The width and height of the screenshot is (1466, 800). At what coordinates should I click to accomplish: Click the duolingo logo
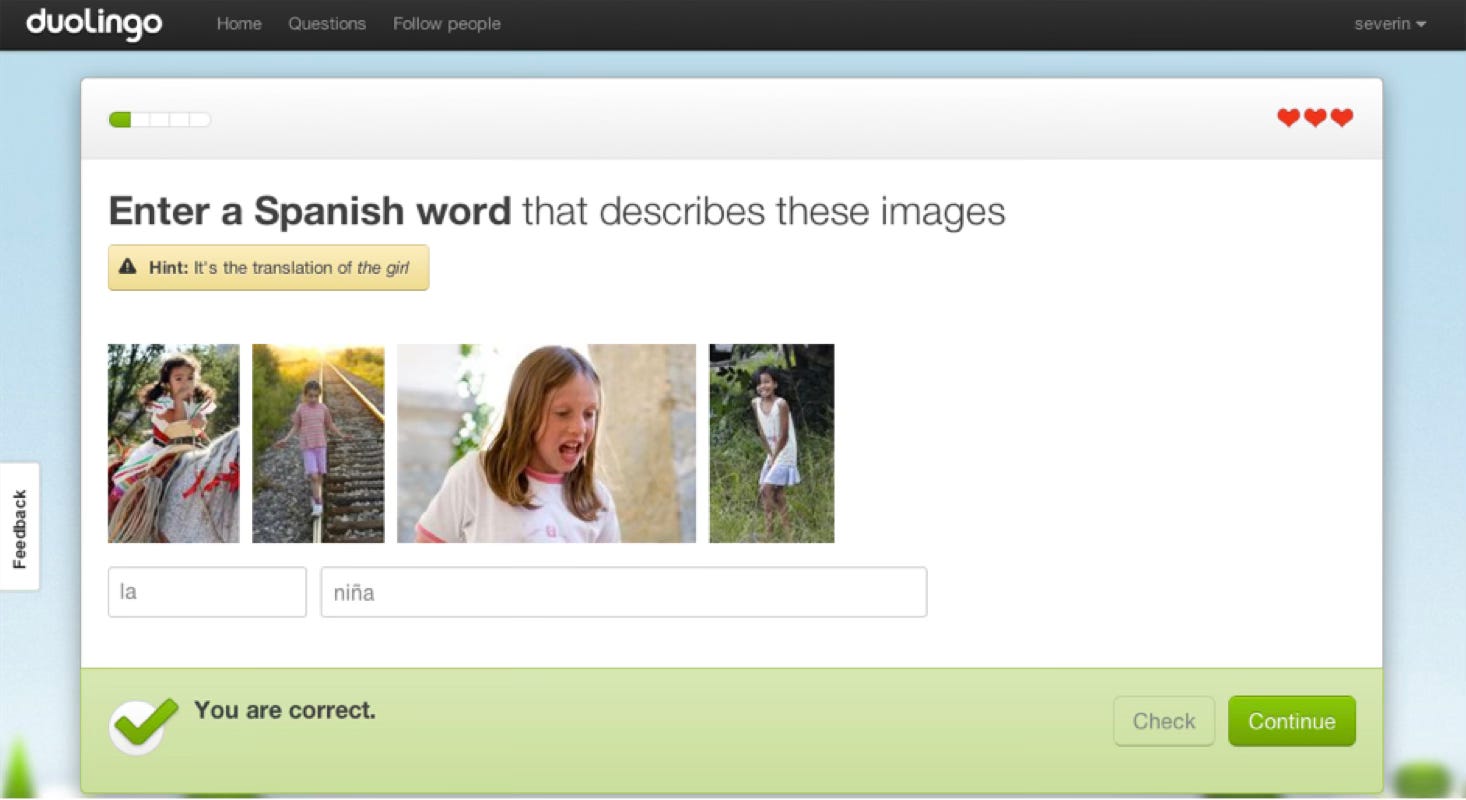[x=94, y=24]
